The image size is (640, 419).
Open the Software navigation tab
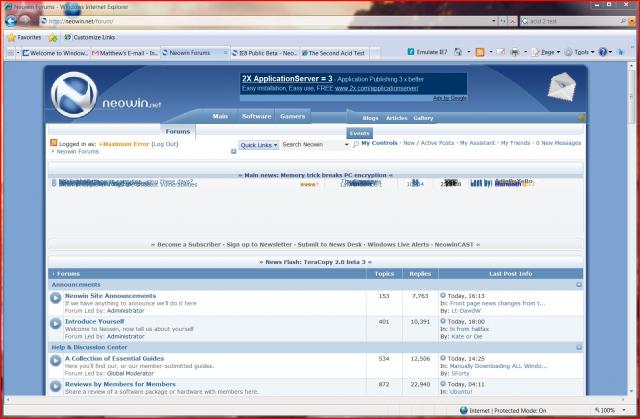tap(256, 116)
